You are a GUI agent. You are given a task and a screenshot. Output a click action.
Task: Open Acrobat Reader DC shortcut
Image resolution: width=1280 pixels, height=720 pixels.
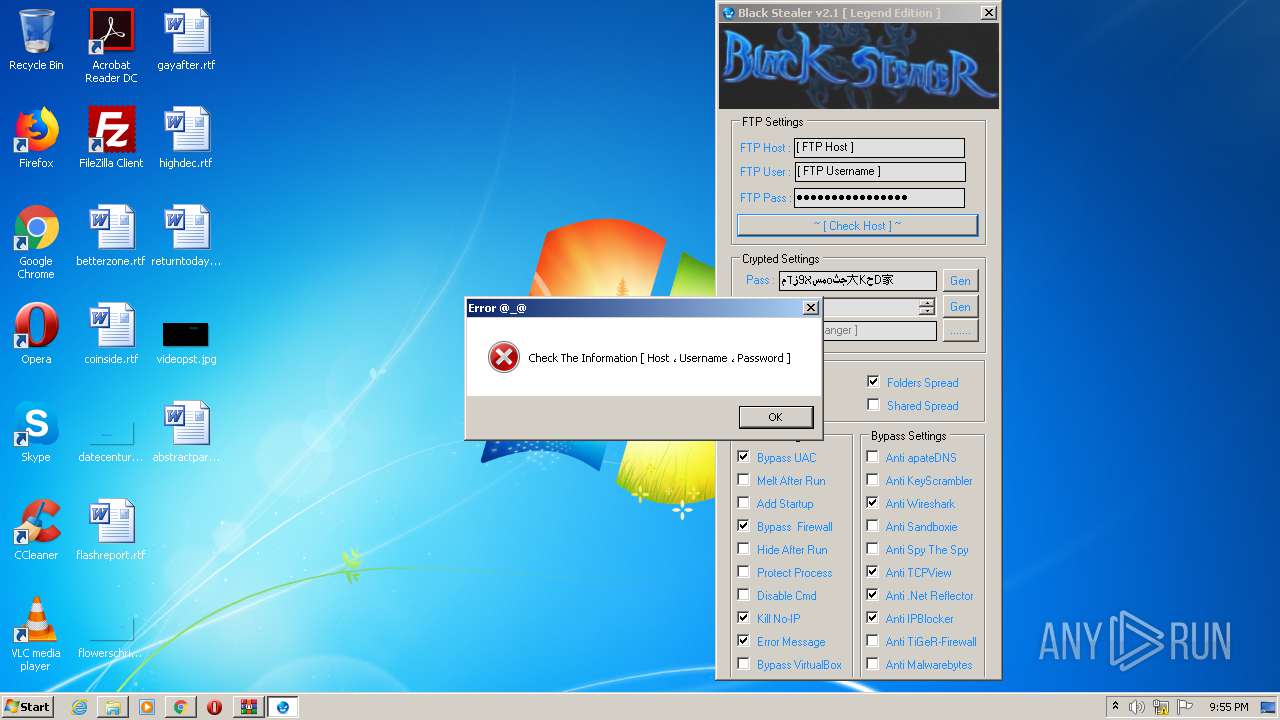111,46
